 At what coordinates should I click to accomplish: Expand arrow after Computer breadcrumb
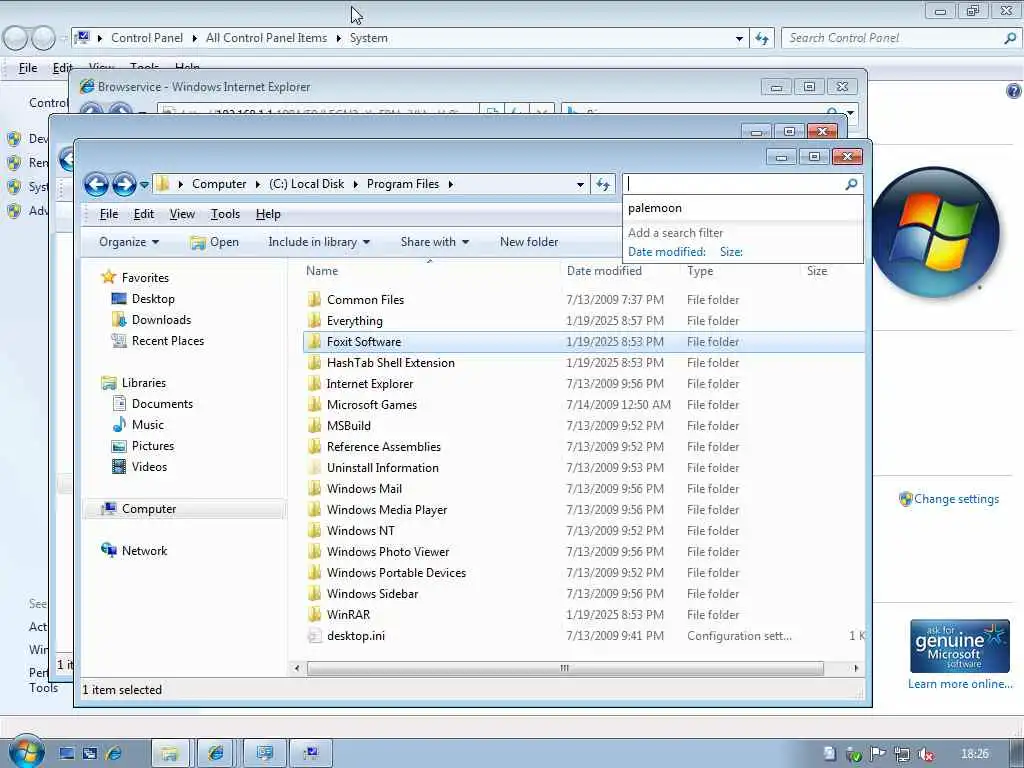[258, 185]
